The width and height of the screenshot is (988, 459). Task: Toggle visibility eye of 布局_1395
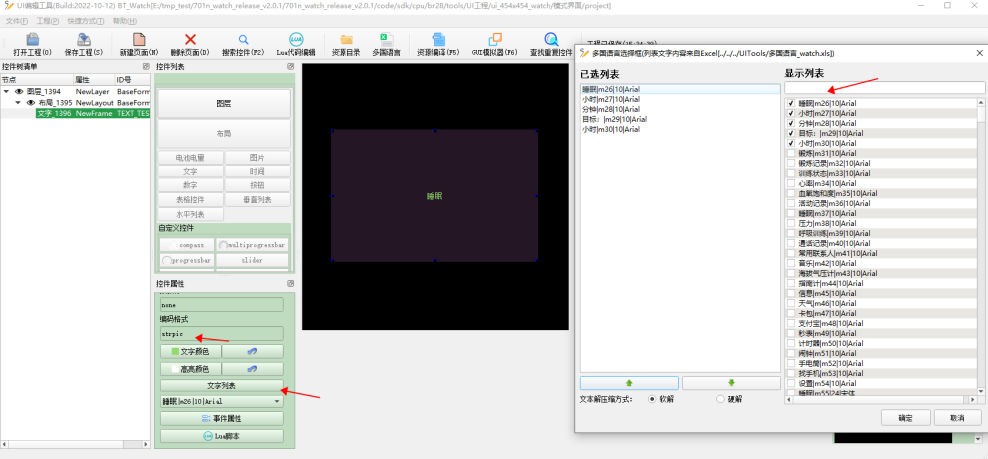[x=30, y=102]
